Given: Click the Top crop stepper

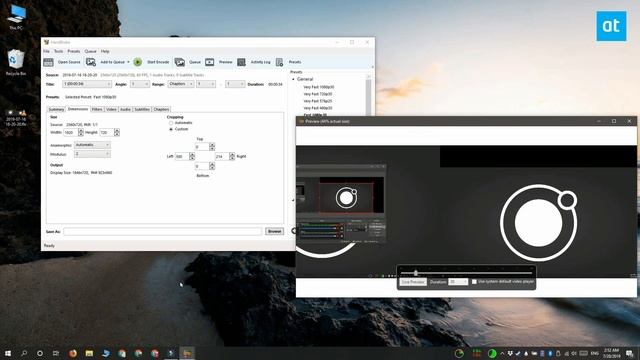Looking at the screenshot, I should tap(212, 147).
